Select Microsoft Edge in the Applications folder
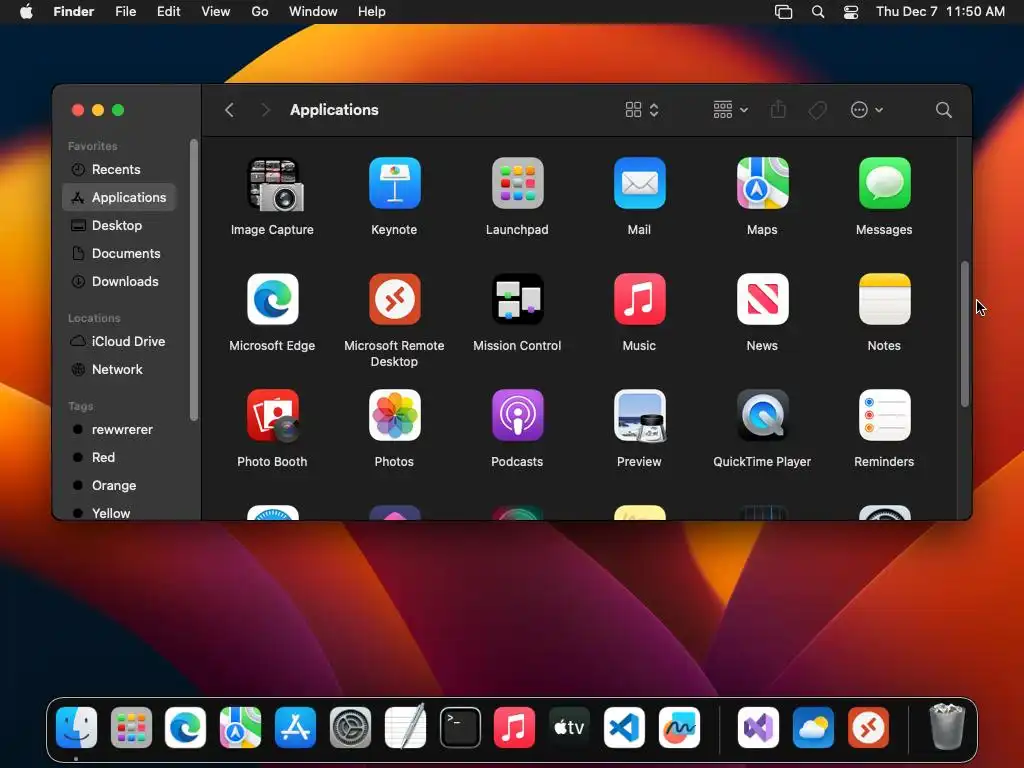 [x=272, y=299]
